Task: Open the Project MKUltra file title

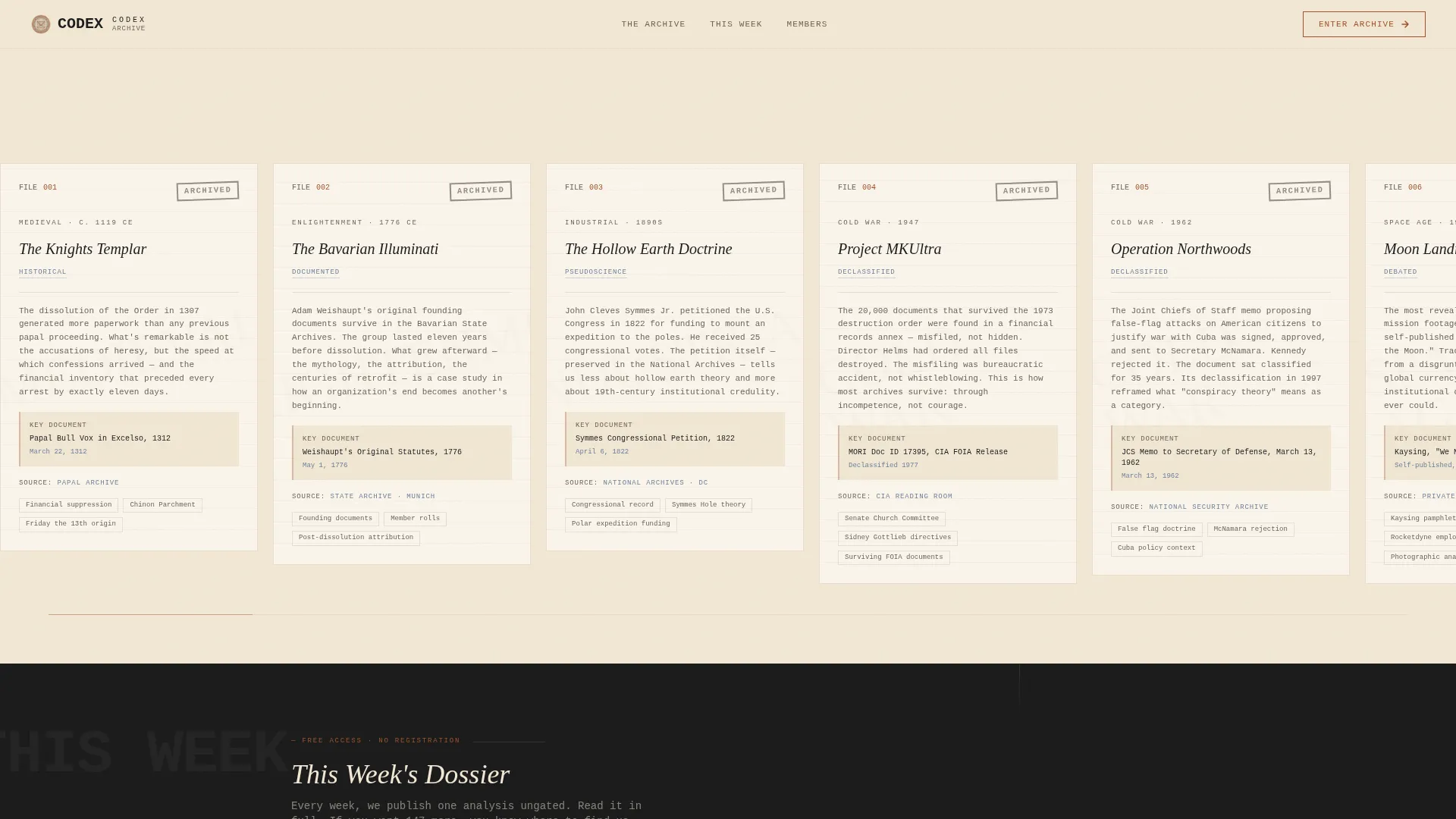Action: pyautogui.click(x=890, y=249)
